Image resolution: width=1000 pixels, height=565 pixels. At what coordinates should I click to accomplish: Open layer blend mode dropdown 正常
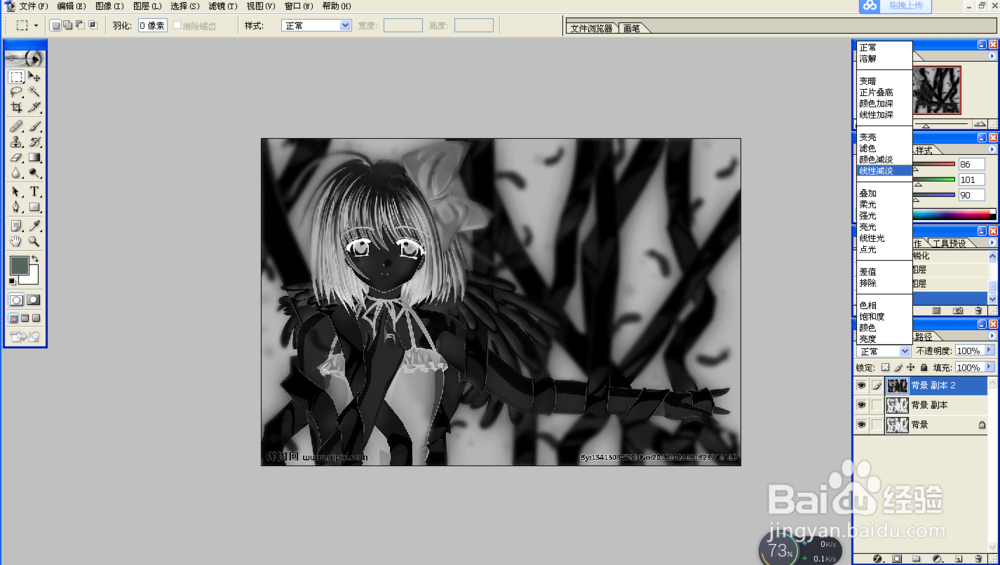point(883,351)
